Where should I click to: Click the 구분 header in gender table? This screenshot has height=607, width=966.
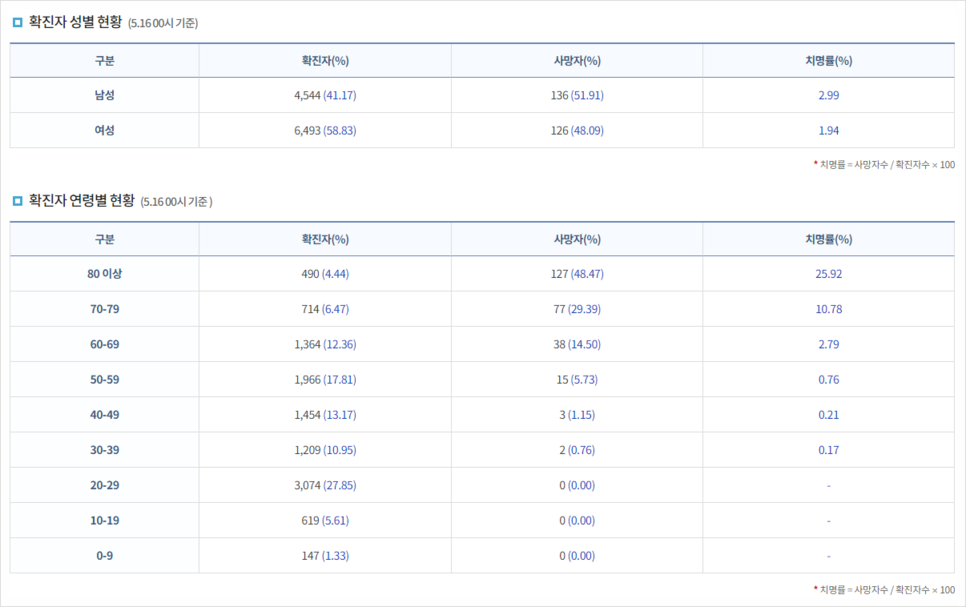click(x=104, y=60)
